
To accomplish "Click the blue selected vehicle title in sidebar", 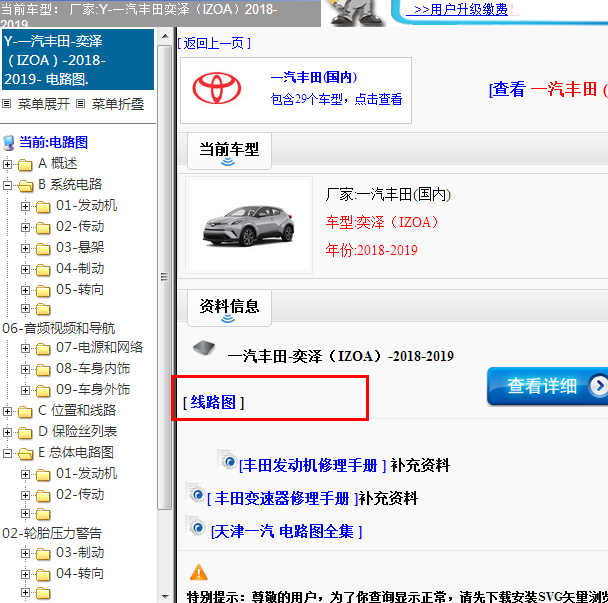I will tap(78, 60).
